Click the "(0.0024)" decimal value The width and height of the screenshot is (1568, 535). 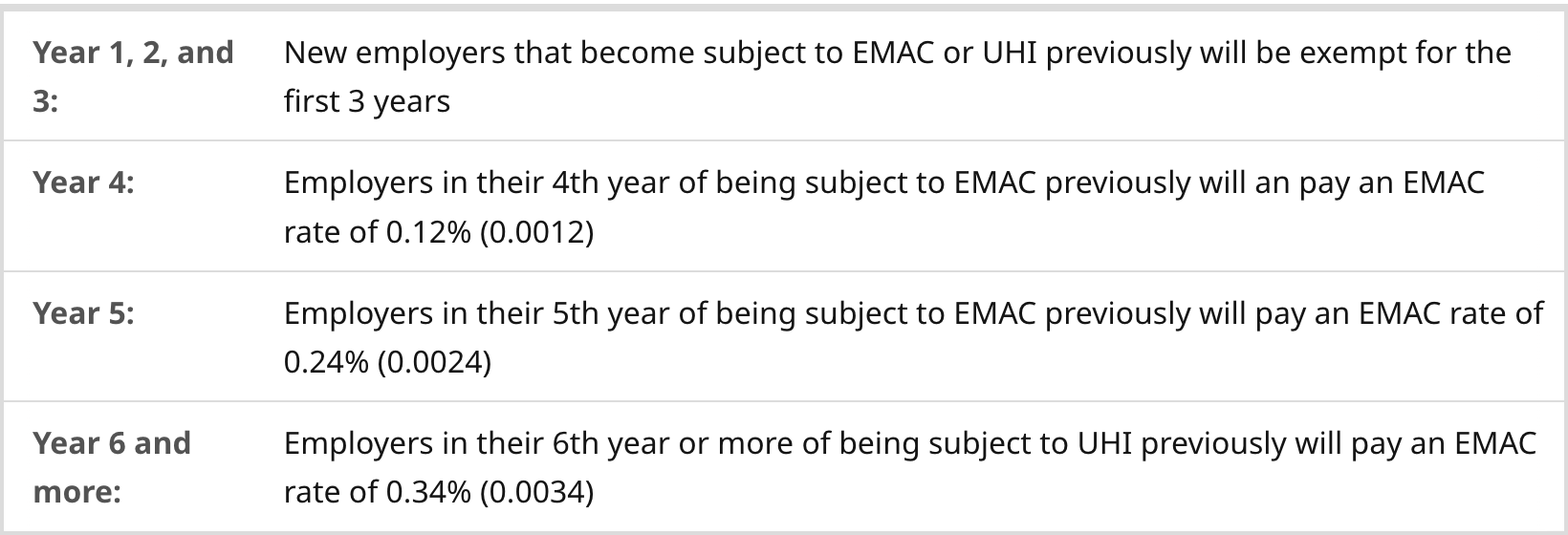tap(434, 363)
